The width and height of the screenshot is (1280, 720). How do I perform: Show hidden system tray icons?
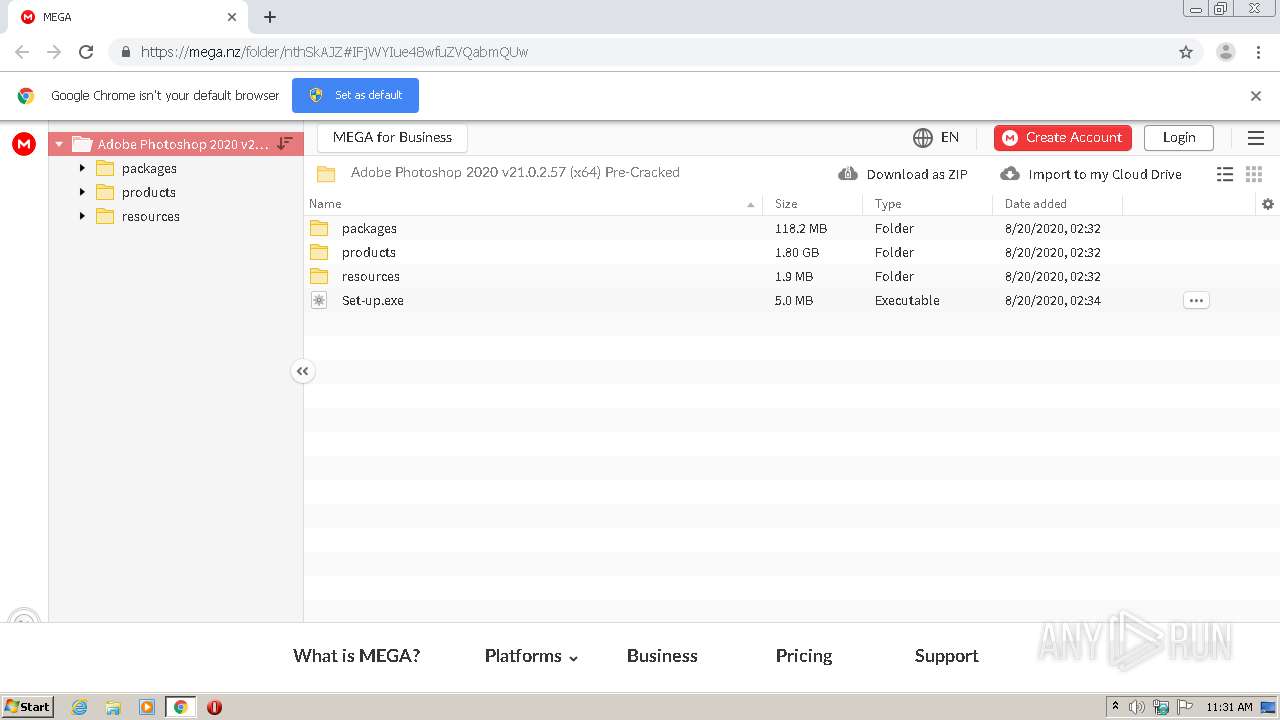(x=1115, y=707)
